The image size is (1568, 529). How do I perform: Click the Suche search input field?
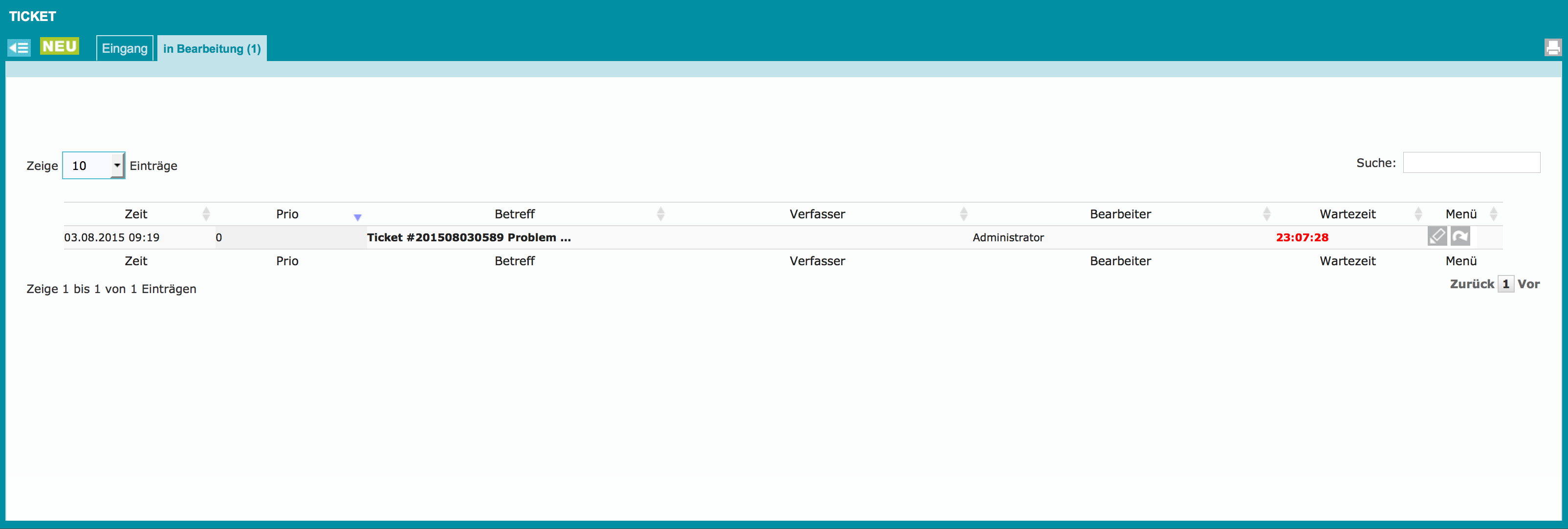(x=1471, y=162)
